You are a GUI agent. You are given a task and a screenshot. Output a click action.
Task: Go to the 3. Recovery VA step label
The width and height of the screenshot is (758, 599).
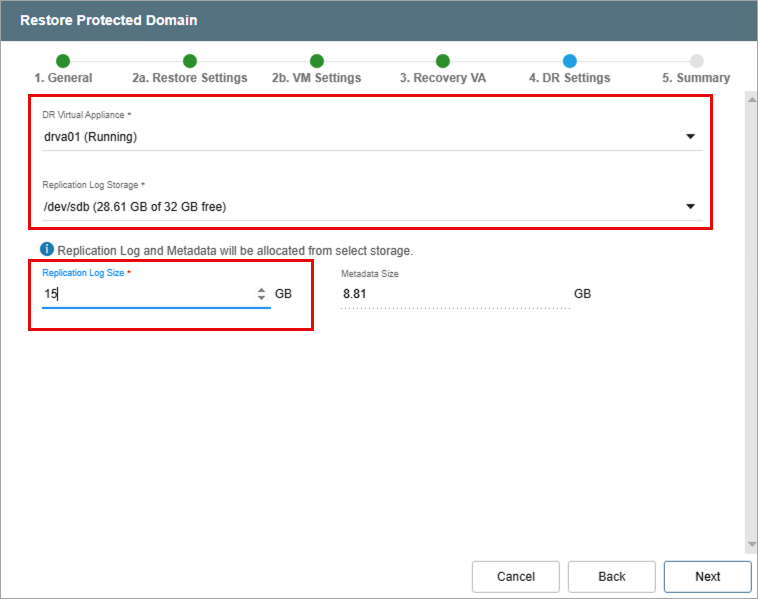442,78
